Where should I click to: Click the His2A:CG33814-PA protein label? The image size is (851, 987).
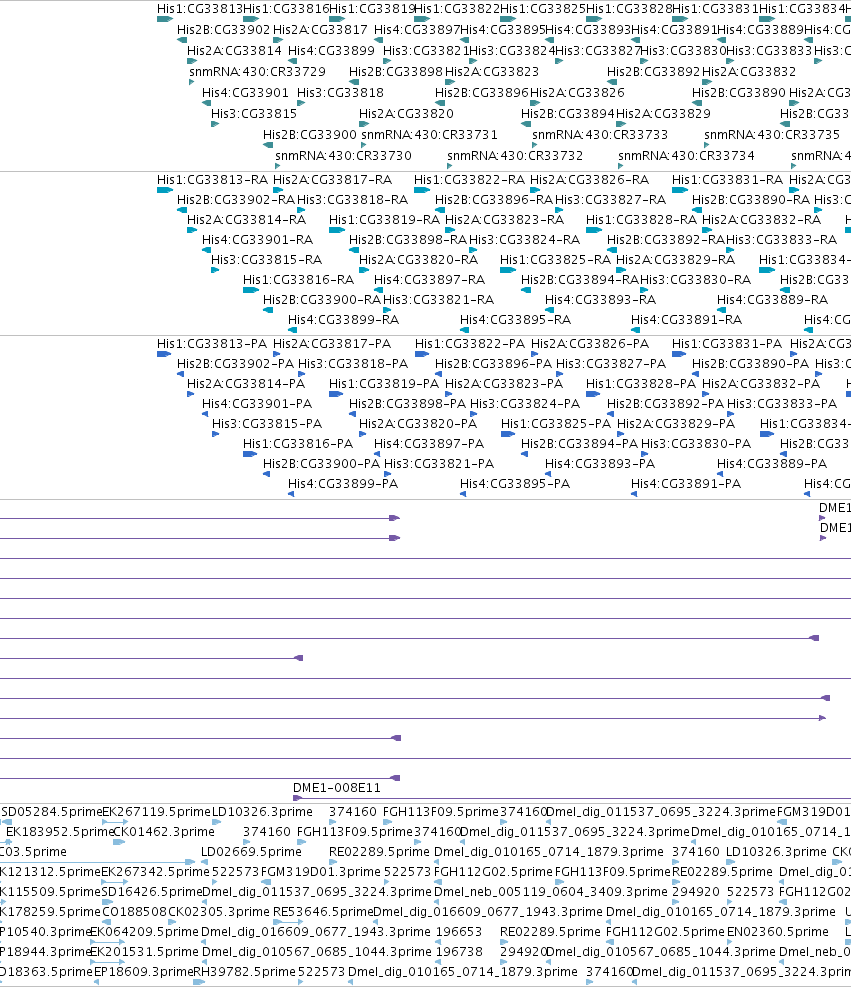[246, 383]
